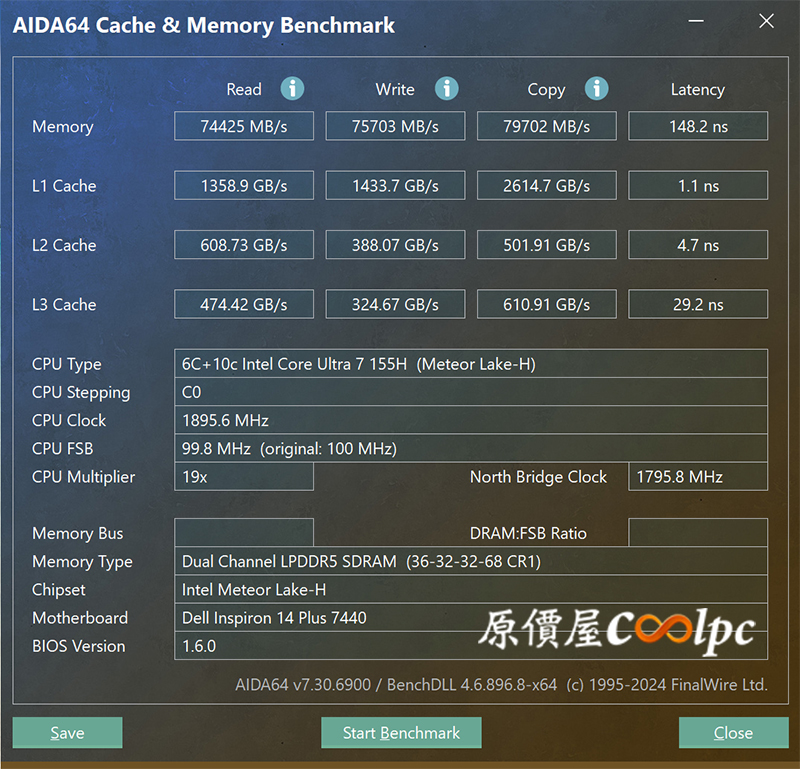Click the DRAM:FSB Ratio label
Image resolution: width=800 pixels, height=769 pixels.
tap(528, 533)
